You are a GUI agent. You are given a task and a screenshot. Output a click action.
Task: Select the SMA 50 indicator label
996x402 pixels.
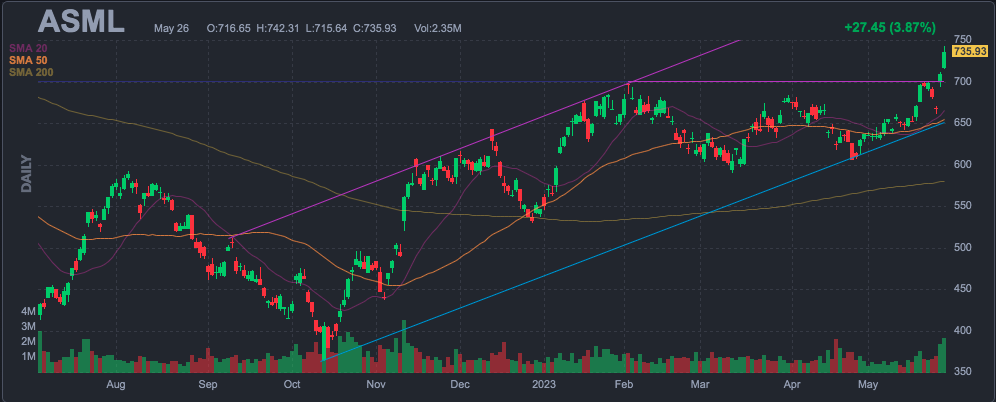pos(28,60)
